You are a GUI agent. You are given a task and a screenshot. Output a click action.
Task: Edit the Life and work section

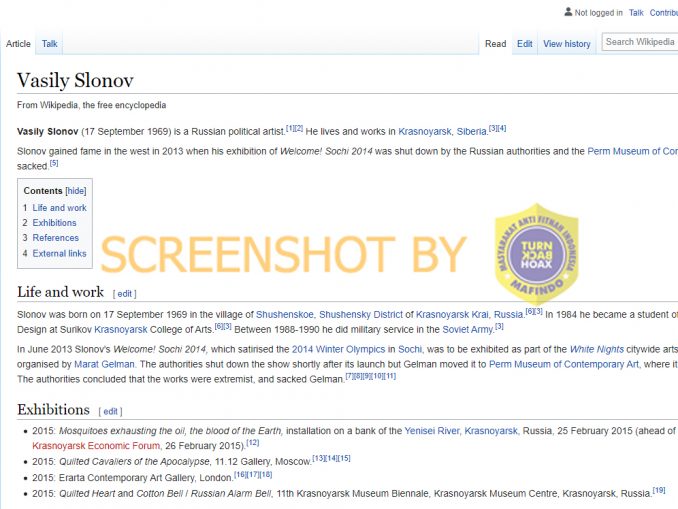coord(125,294)
